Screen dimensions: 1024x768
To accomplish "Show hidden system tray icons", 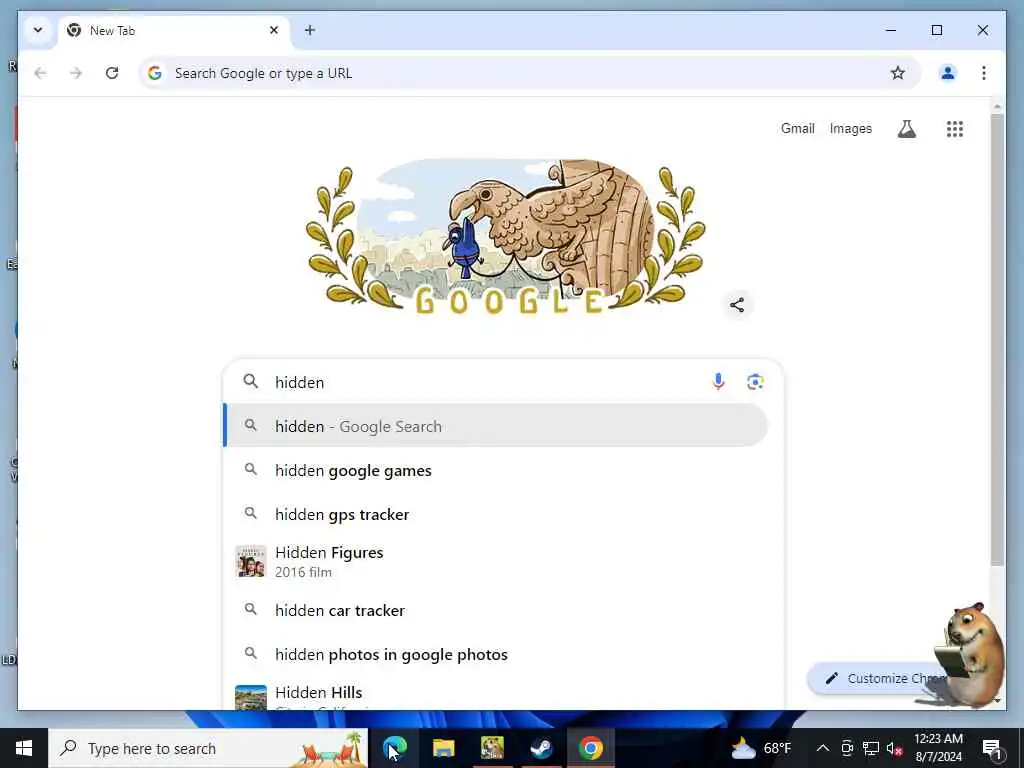I will tap(823, 748).
